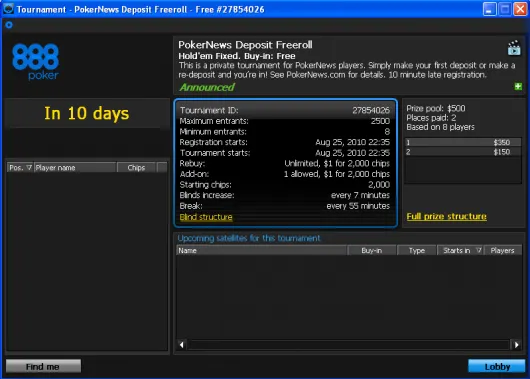Click the 'Upcoming satellites for this tournament' heading
The height and width of the screenshot is (379, 530).
(249, 238)
